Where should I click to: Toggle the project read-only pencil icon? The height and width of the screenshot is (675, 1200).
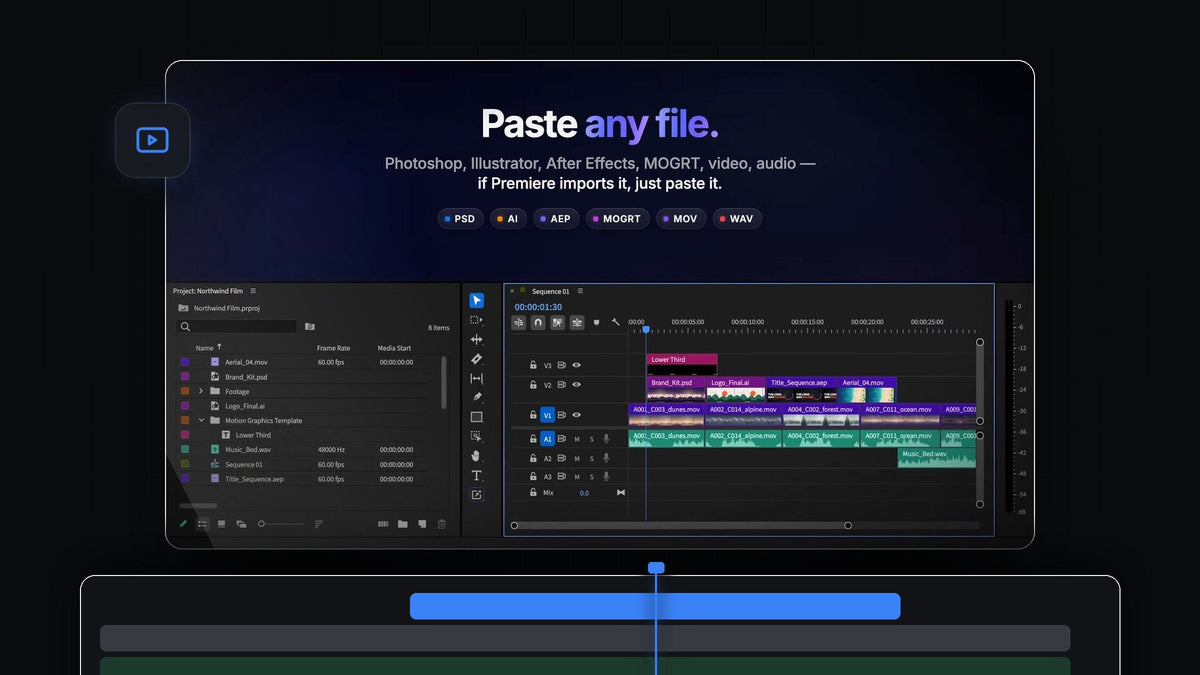point(183,524)
